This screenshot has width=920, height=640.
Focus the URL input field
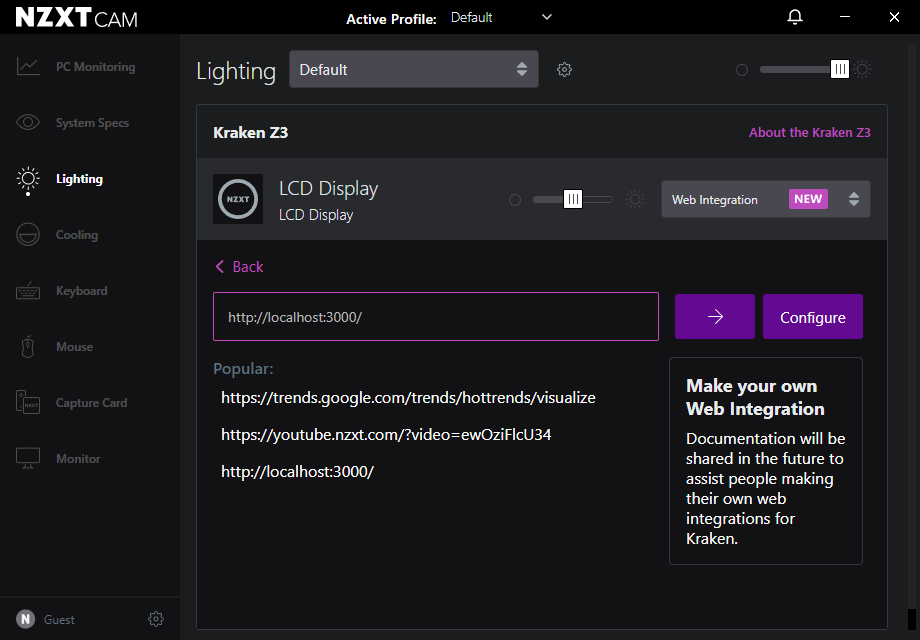[436, 317]
